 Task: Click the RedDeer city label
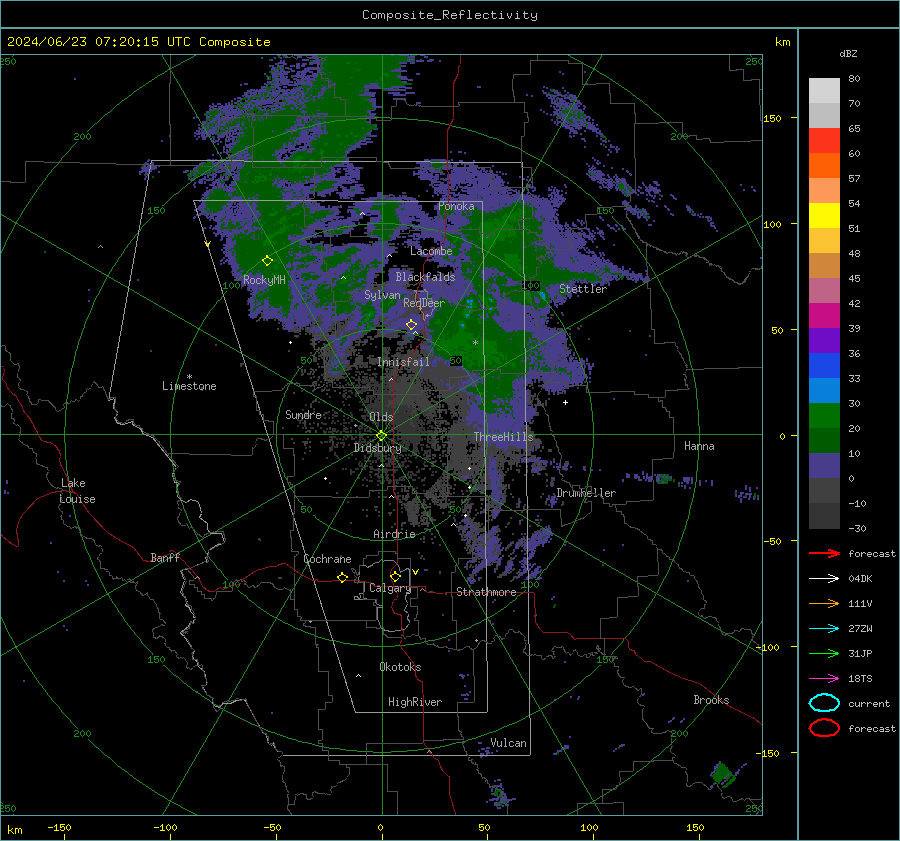click(424, 303)
